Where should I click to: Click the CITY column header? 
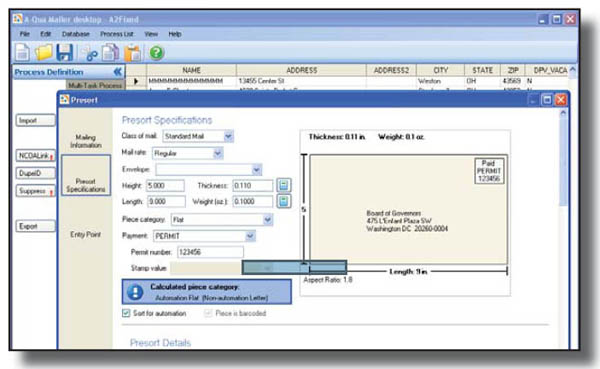[x=440, y=70]
